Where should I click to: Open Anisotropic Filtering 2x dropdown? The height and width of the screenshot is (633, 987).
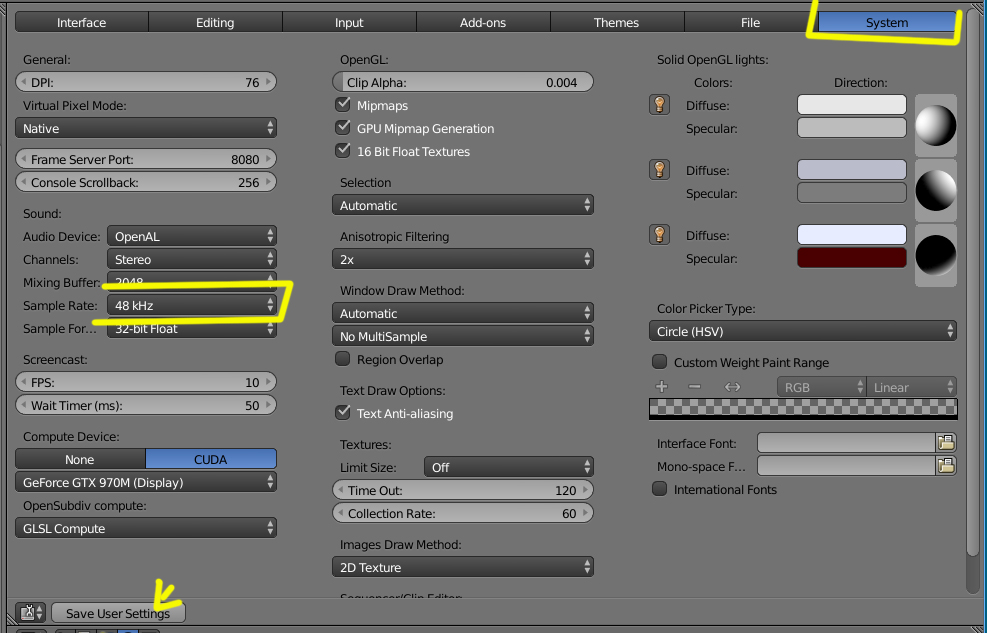pyautogui.click(x=463, y=259)
